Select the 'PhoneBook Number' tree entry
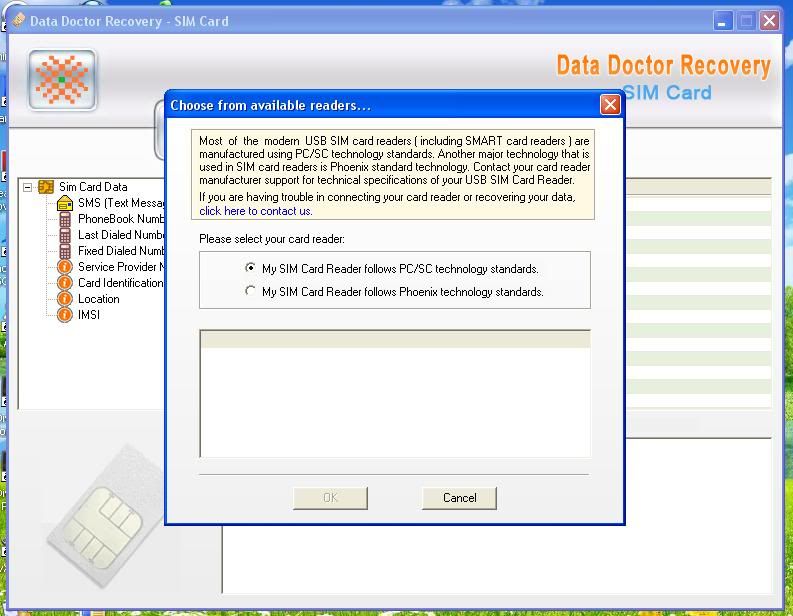793x616 pixels. (121, 219)
